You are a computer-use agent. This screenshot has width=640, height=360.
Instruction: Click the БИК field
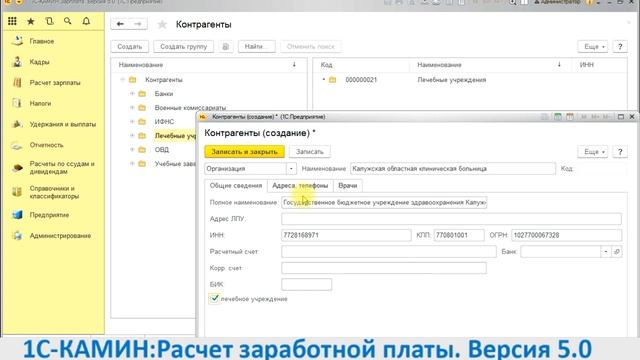point(307,284)
